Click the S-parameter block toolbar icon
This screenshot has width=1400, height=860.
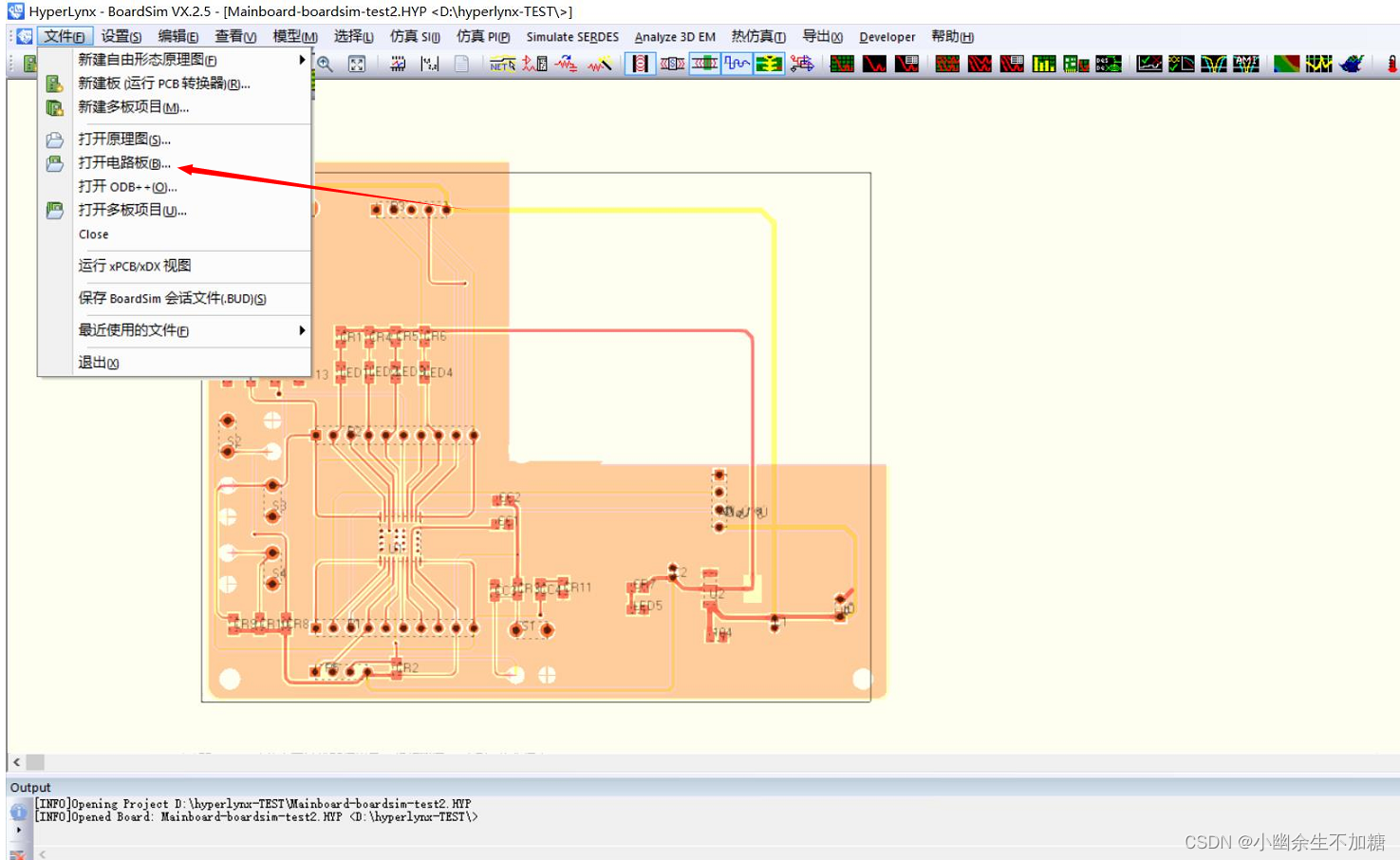[672, 64]
